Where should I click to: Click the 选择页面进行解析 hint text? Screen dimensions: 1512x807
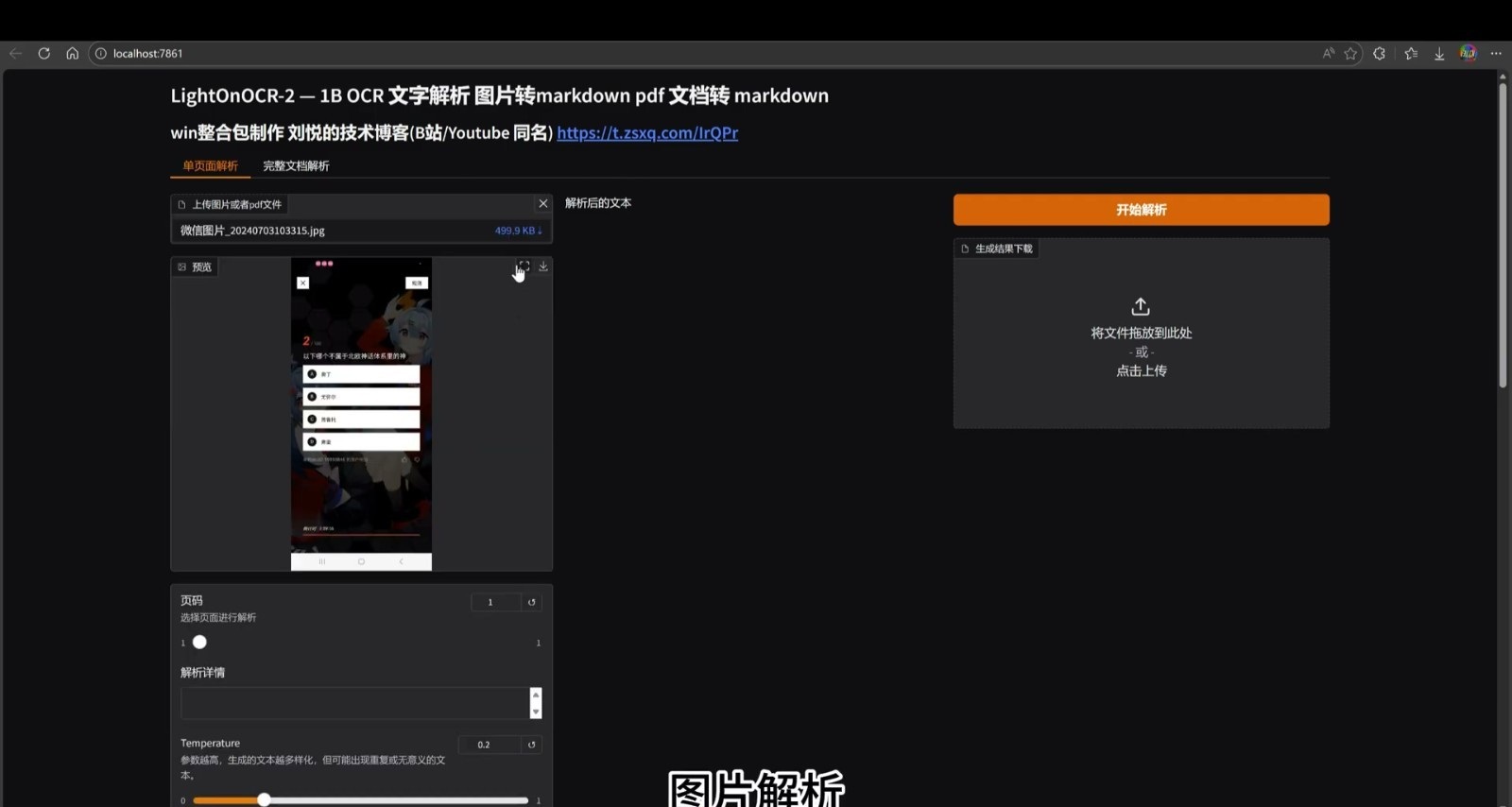[218, 618]
